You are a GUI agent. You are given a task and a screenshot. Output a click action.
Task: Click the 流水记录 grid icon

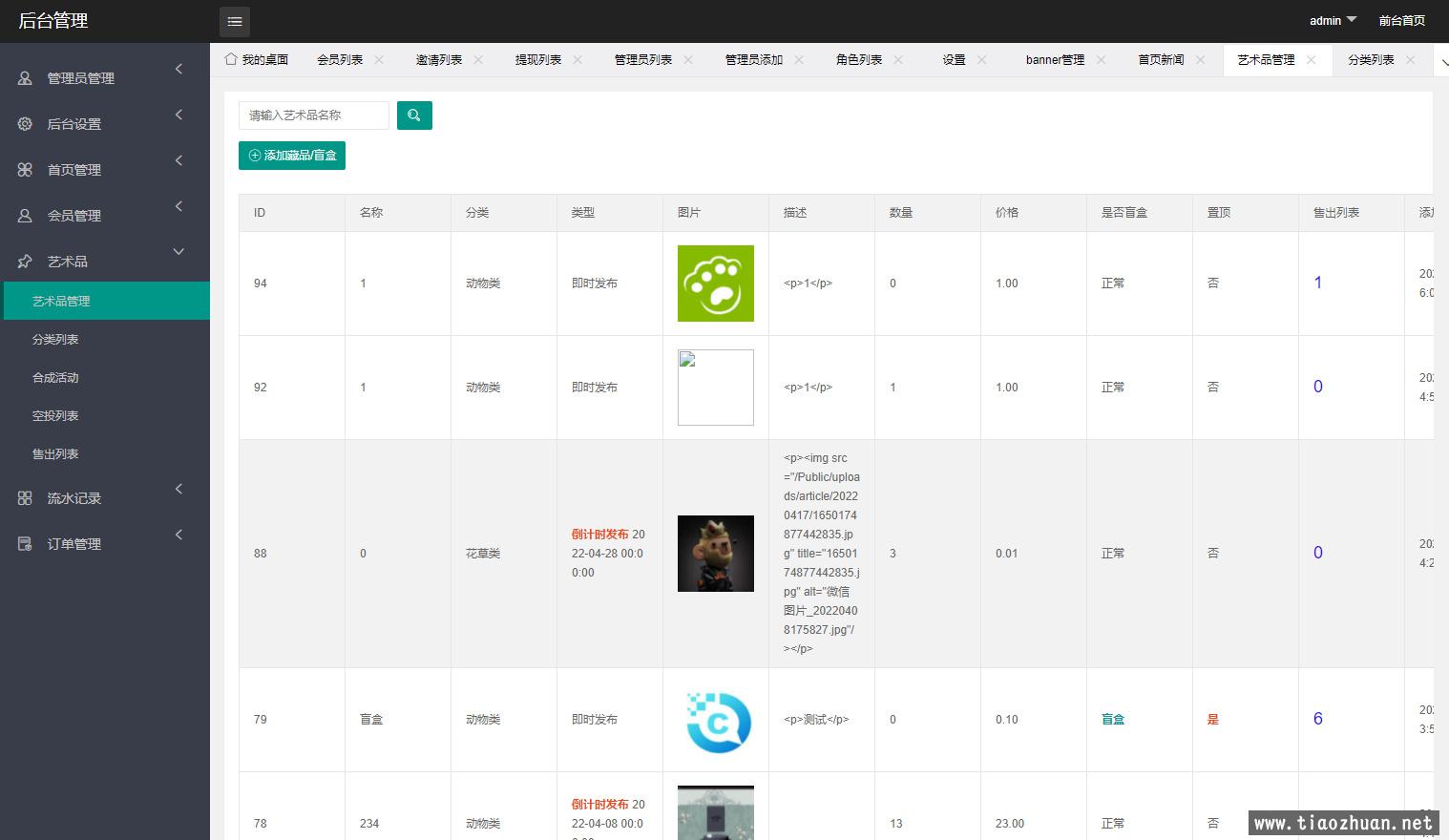pos(25,498)
